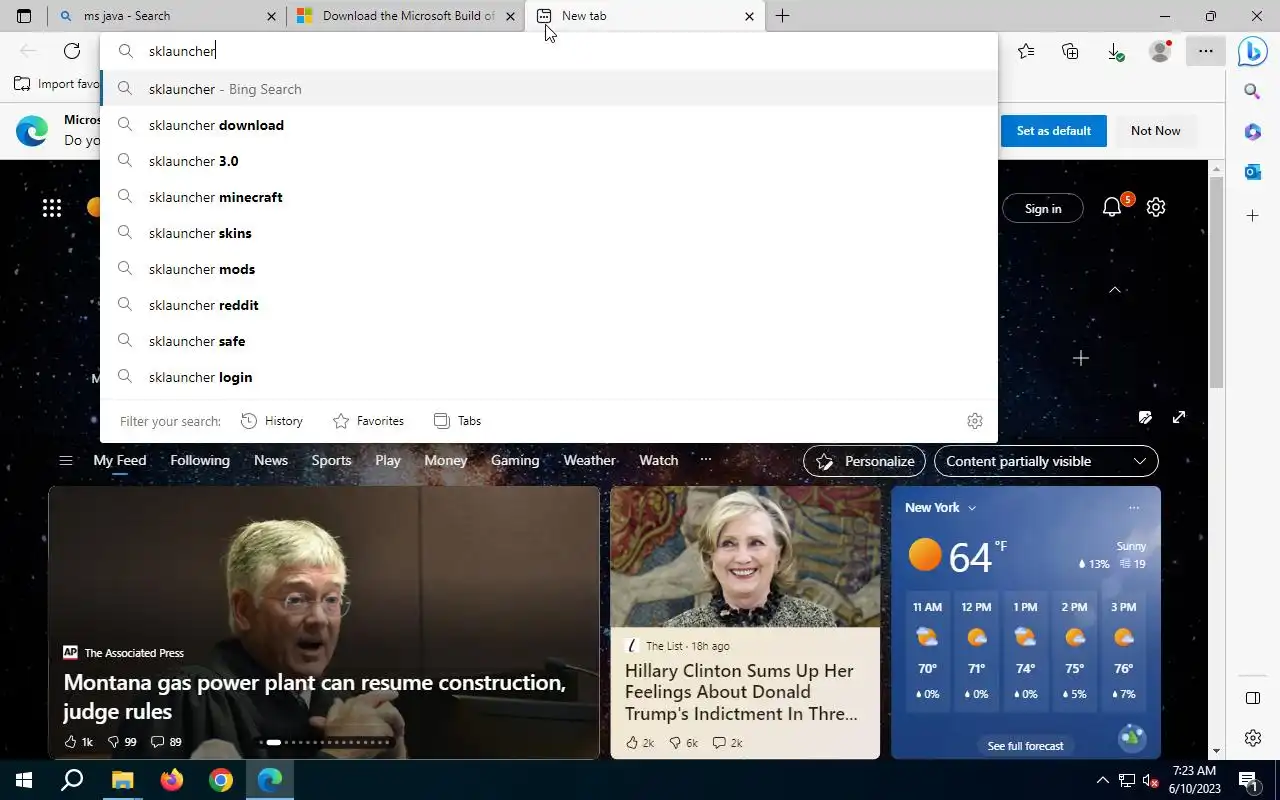This screenshot has height=800, width=1280.
Task: Click the Personalize button
Action: click(x=865, y=461)
